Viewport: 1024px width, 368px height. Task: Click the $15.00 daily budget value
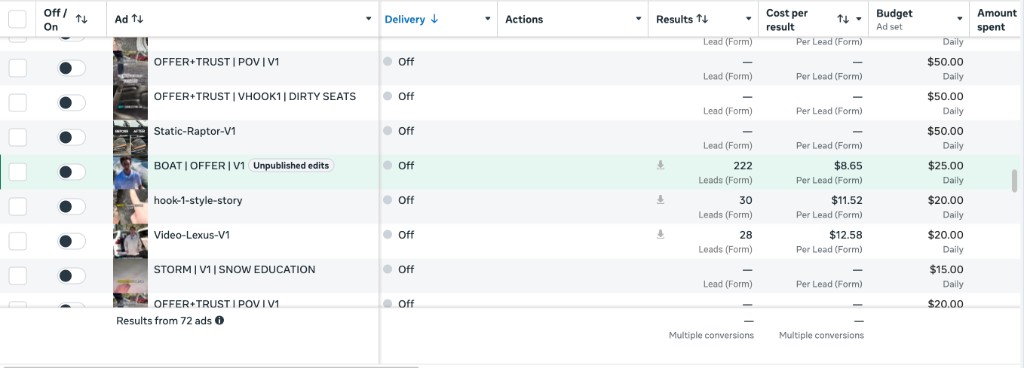946,269
